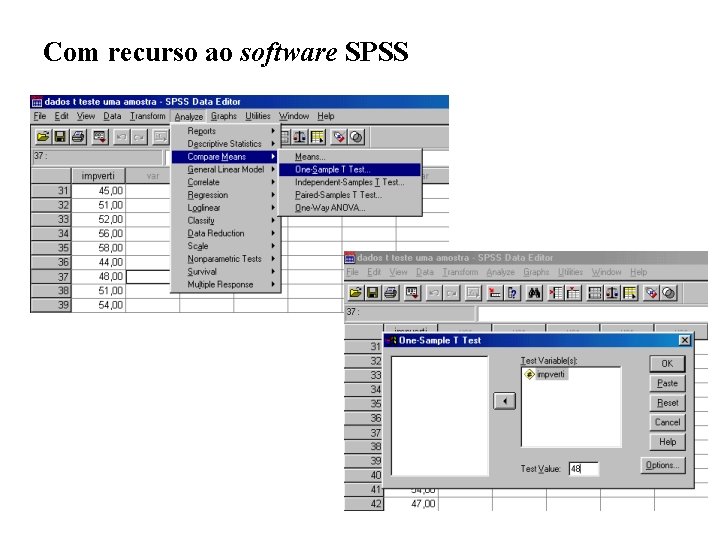Click the Go to Case icon in the right window
This screenshot has height=540, width=720.
click(495, 292)
